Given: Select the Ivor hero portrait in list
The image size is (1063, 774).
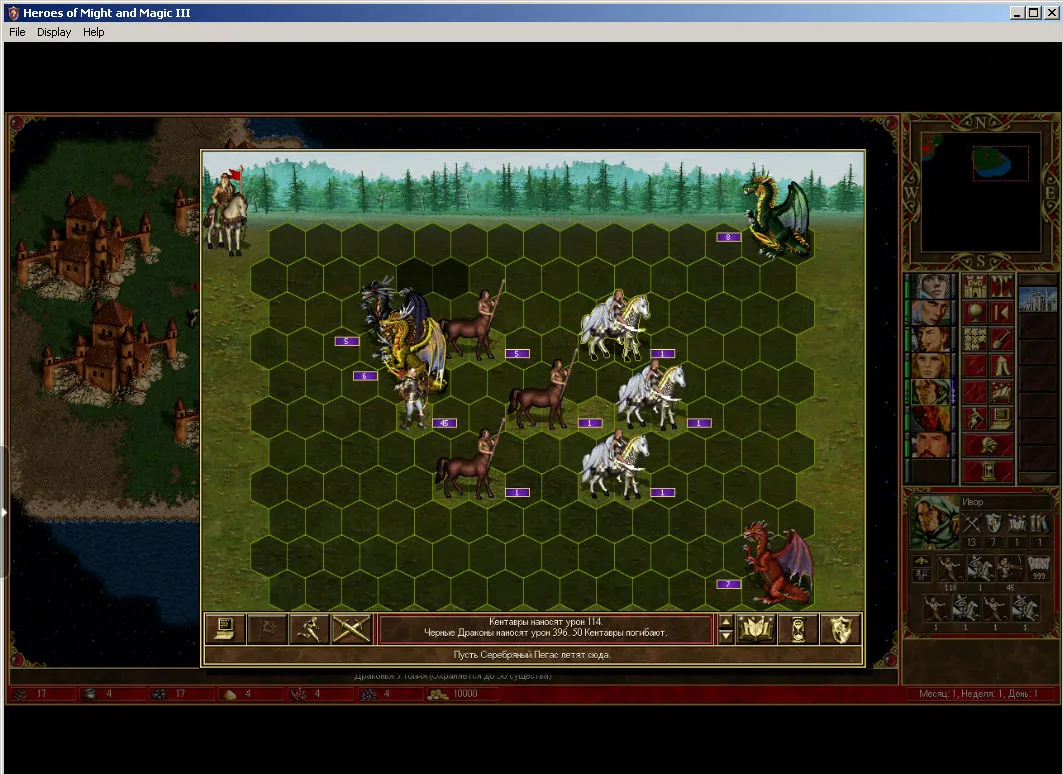Looking at the screenshot, I should coord(931,392).
